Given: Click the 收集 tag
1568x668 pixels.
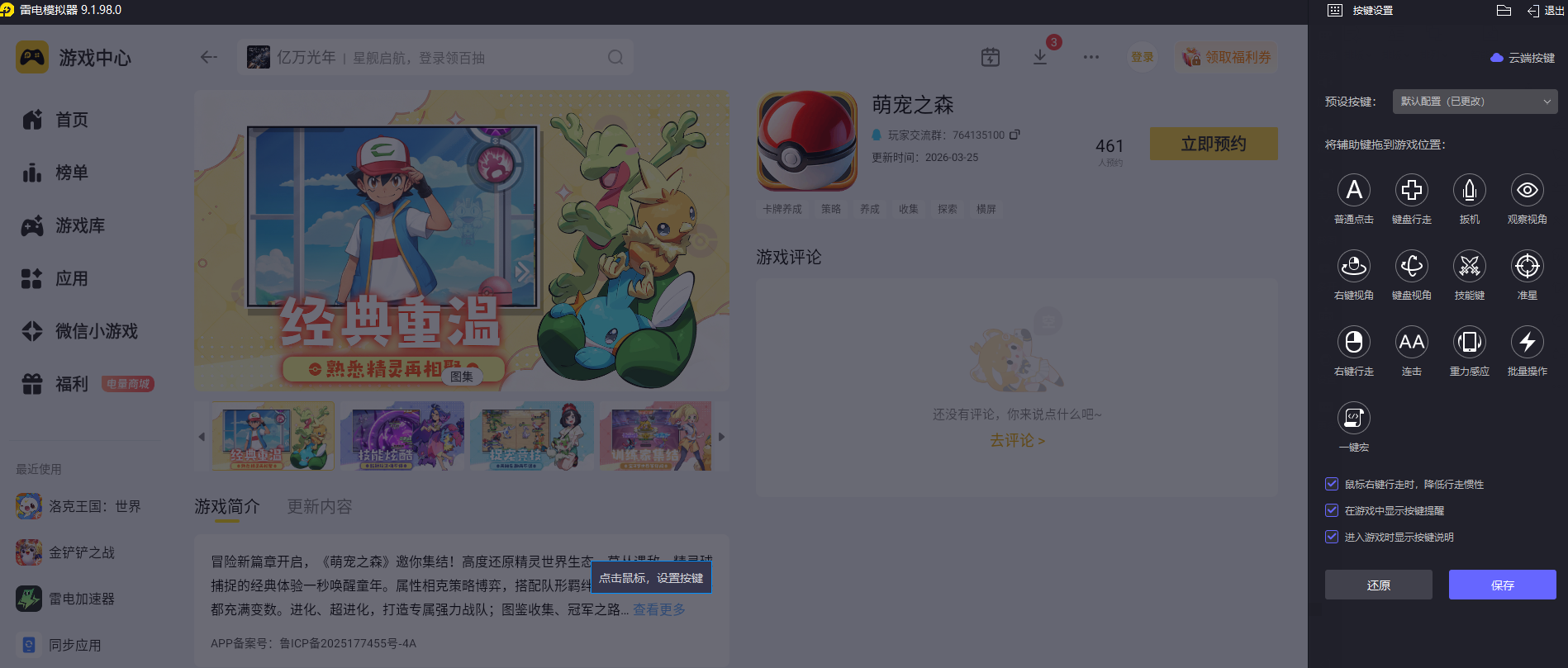Looking at the screenshot, I should pos(909,210).
